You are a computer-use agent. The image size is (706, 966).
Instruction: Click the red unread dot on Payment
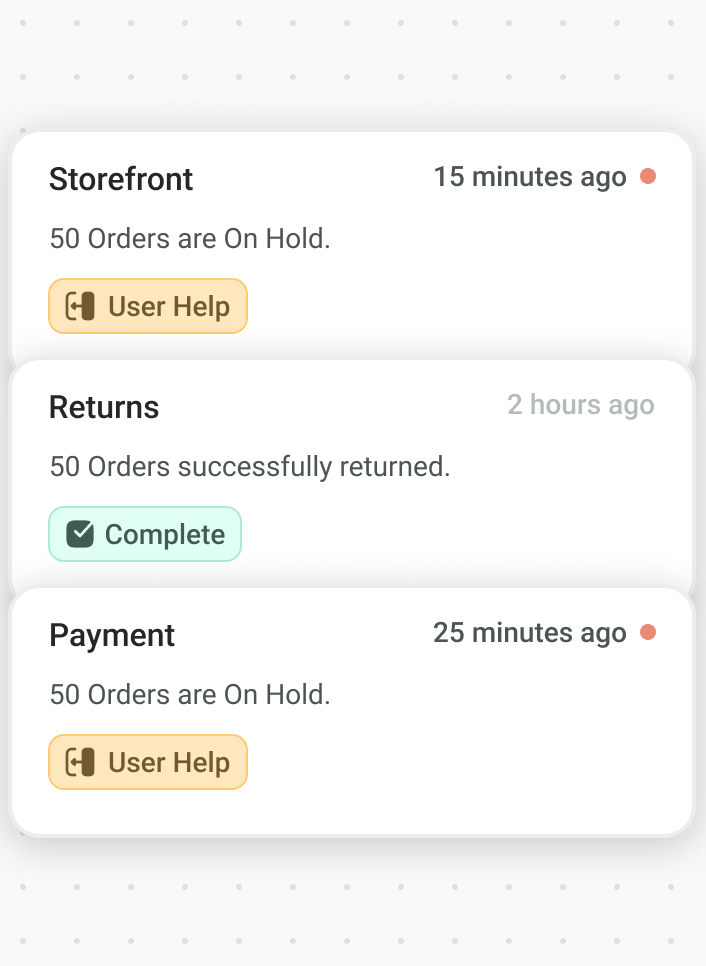click(x=648, y=633)
